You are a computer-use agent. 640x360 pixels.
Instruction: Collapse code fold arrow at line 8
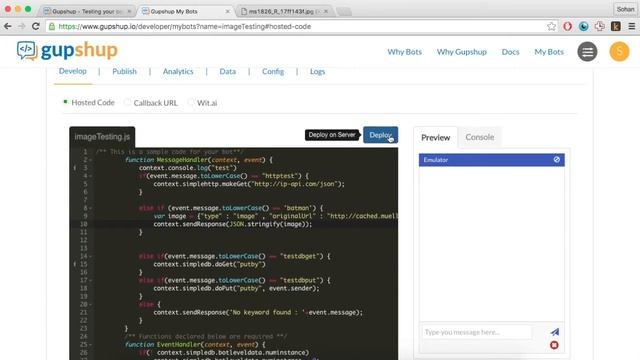click(x=91, y=208)
